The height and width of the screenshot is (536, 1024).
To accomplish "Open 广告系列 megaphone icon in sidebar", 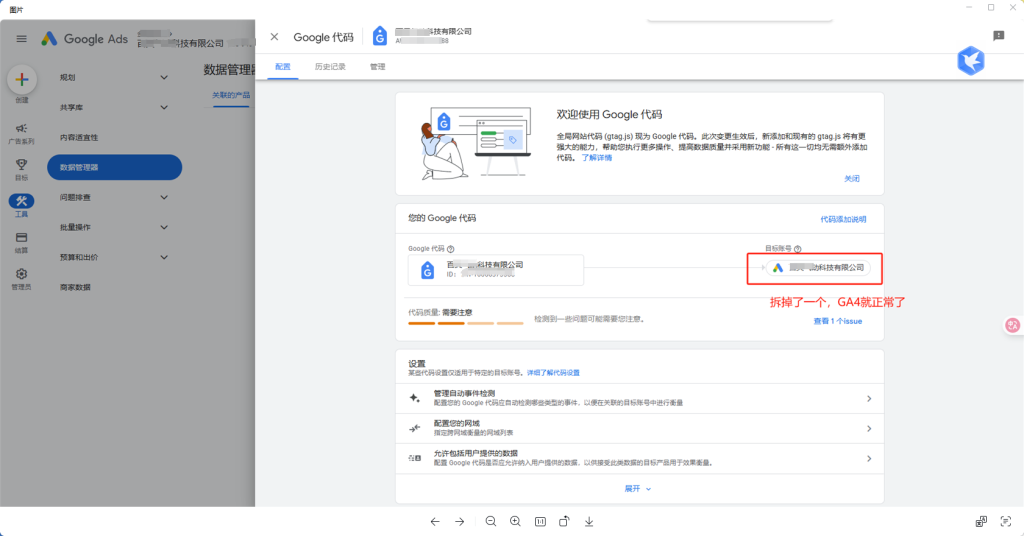I will (22, 128).
